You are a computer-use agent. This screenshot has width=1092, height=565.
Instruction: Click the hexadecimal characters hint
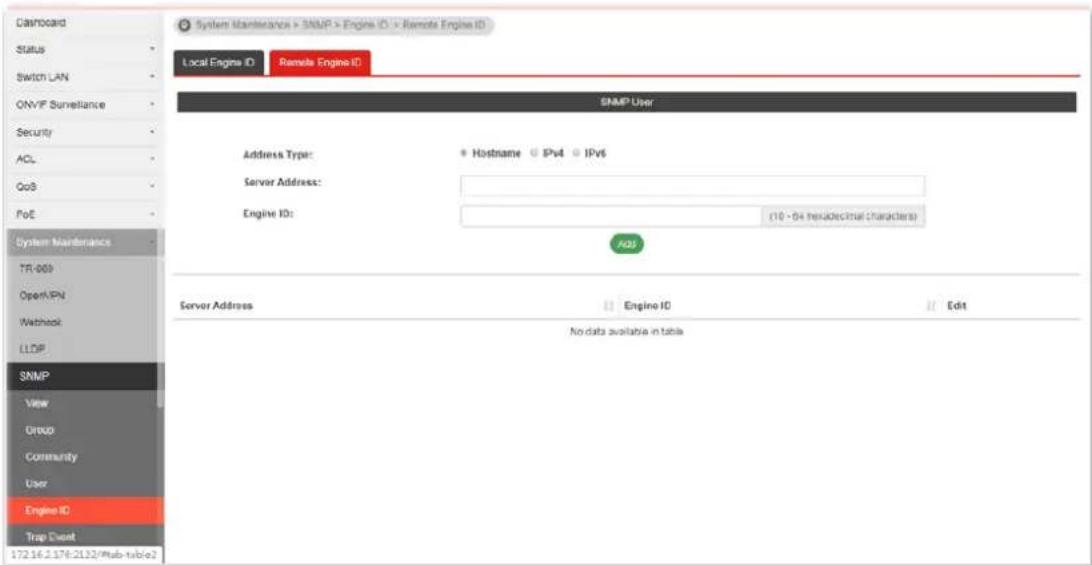[843, 217]
